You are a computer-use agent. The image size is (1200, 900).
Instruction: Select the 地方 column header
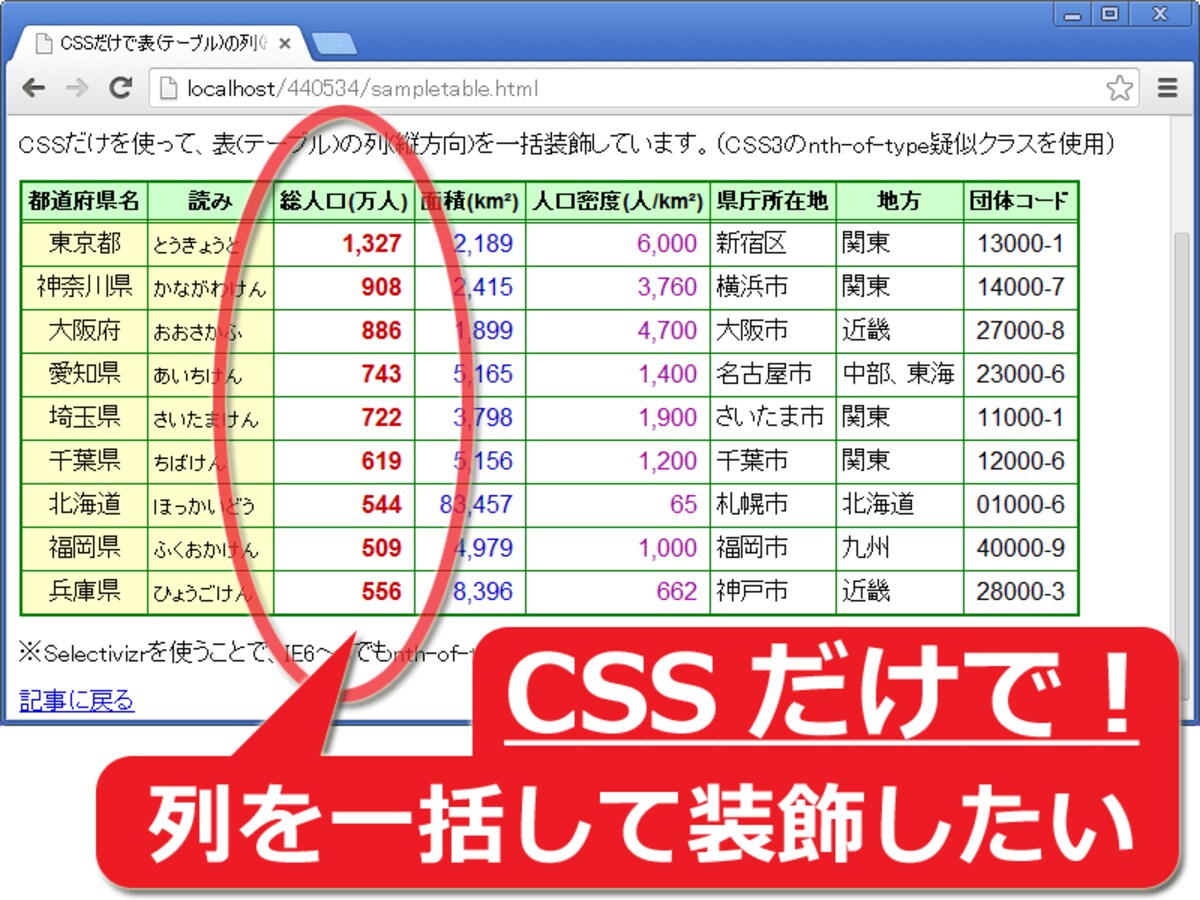click(900, 201)
